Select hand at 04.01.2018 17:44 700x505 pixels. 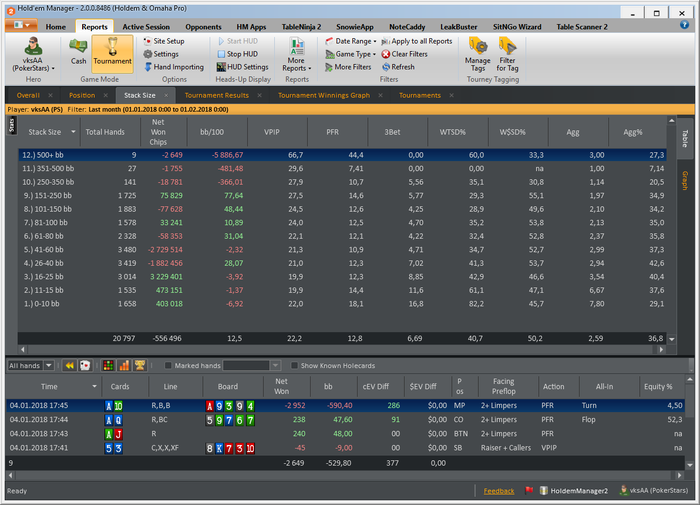[x=345, y=420]
